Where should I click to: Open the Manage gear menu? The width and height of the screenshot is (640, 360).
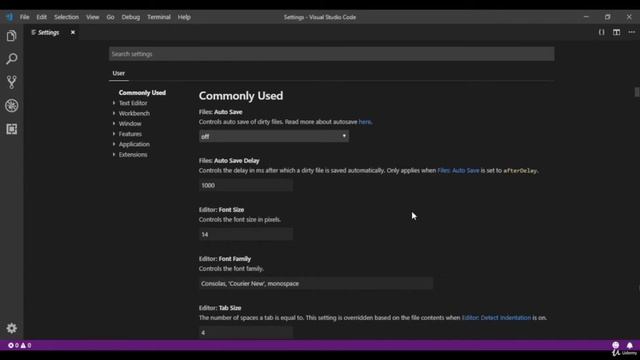(11, 328)
